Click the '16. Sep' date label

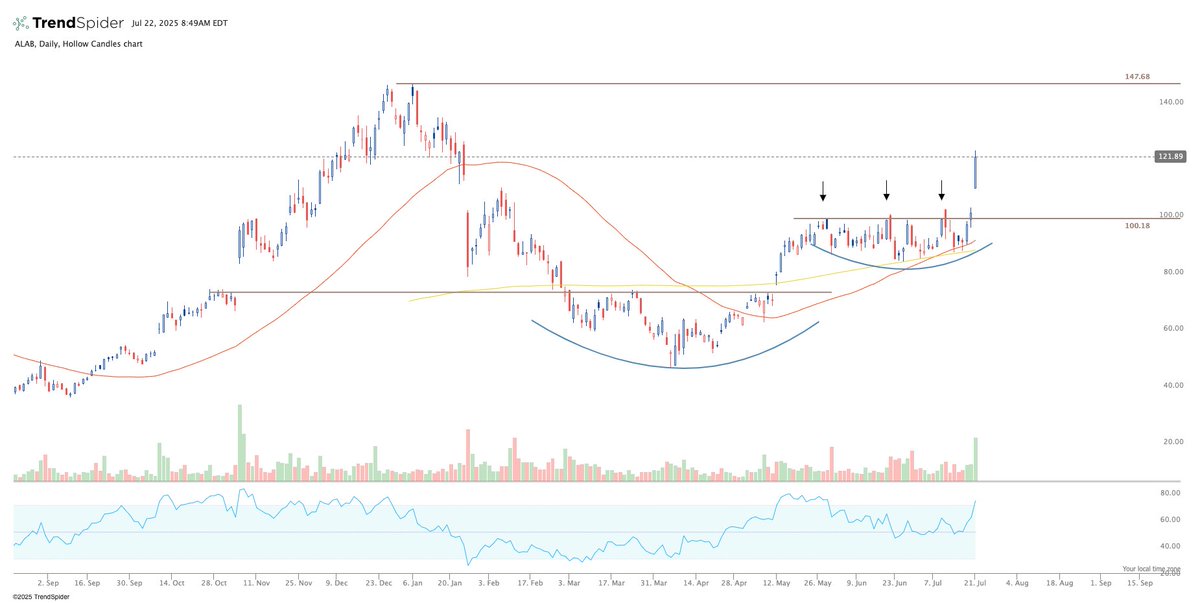[x=87, y=581]
